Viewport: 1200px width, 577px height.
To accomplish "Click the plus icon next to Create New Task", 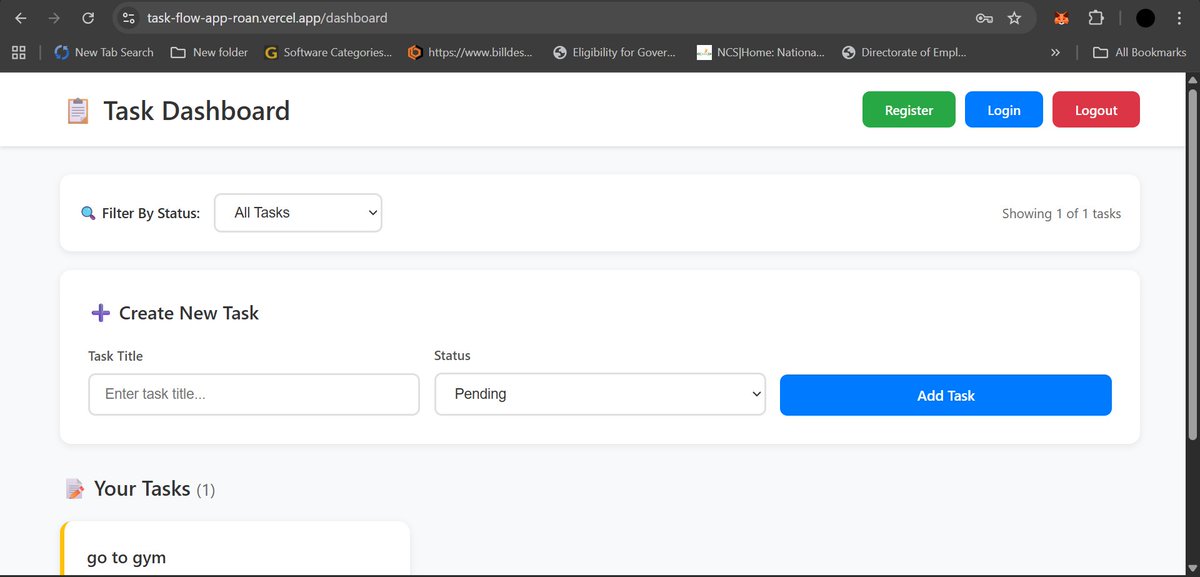I will 100,313.
